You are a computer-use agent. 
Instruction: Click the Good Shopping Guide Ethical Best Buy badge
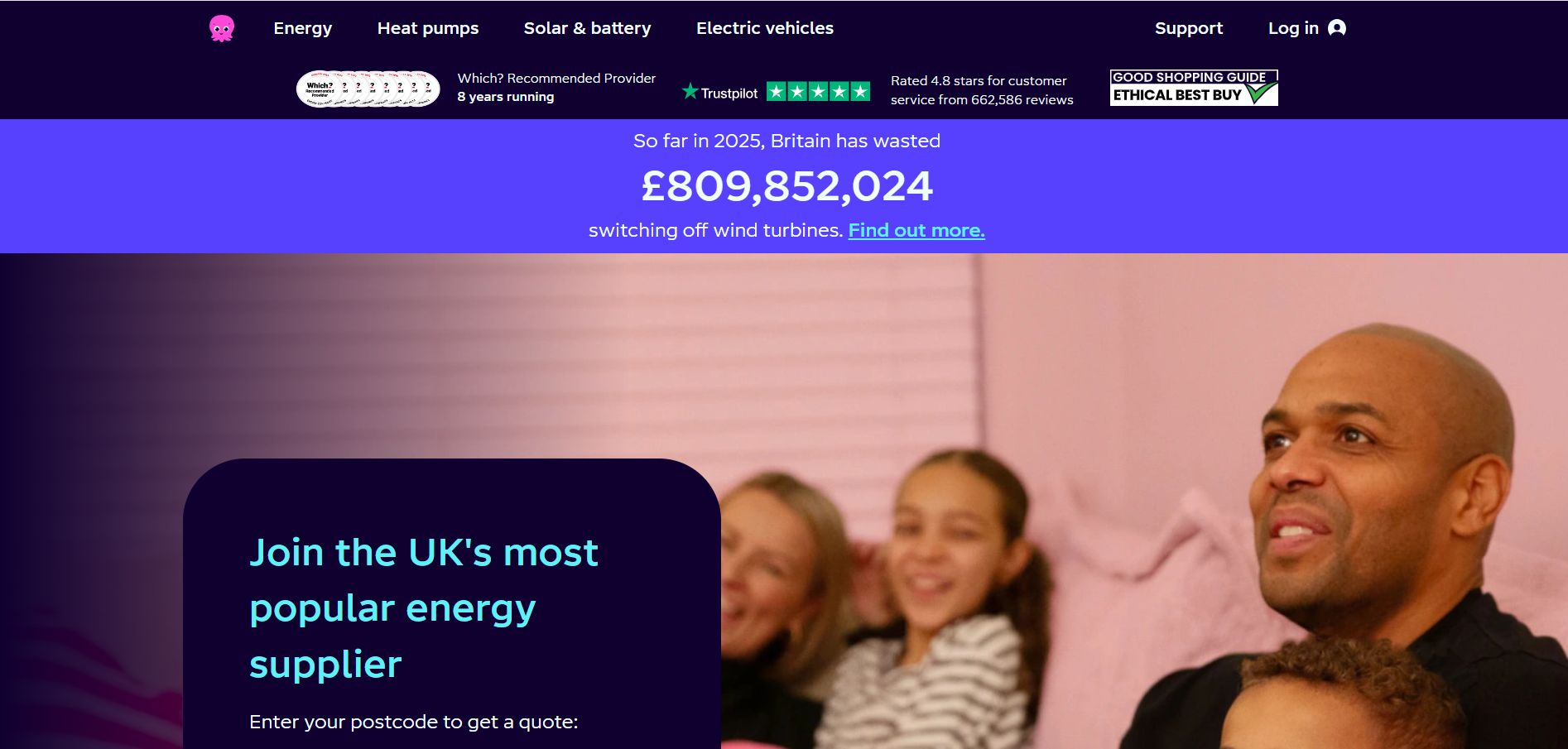pos(1194,88)
